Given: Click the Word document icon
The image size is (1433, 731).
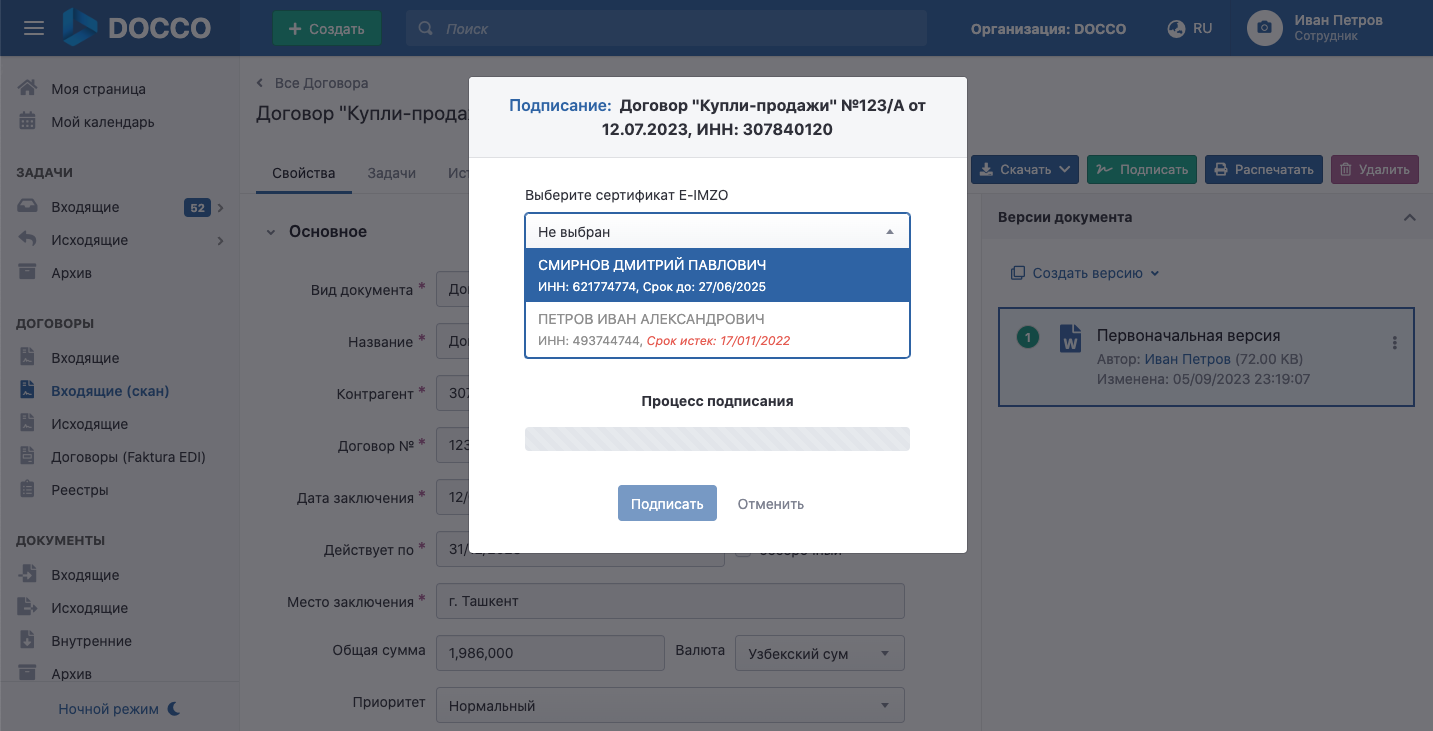Looking at the screenshot, I should point(1070,338).
